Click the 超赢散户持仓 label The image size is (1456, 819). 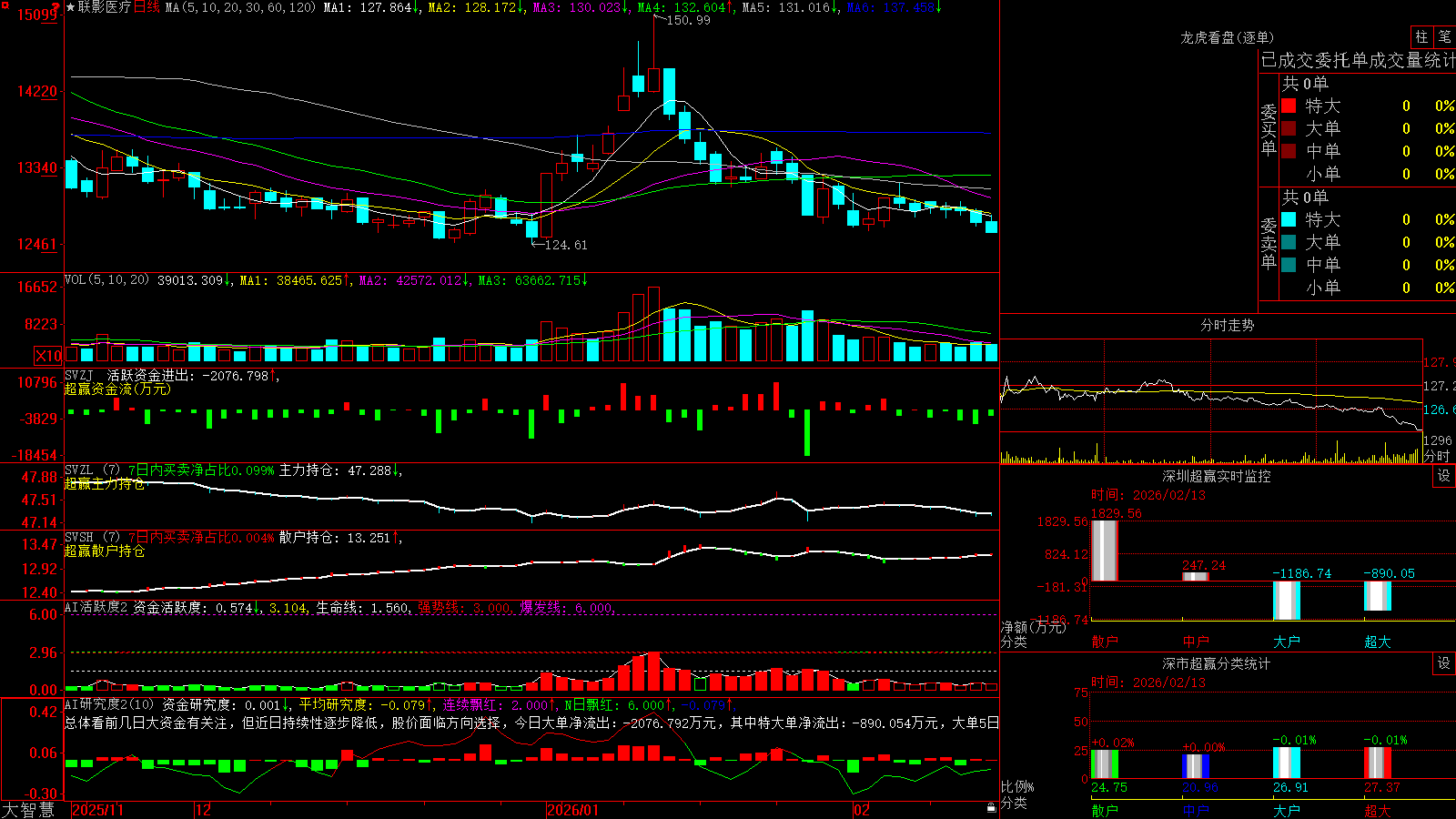pos(105,551)
